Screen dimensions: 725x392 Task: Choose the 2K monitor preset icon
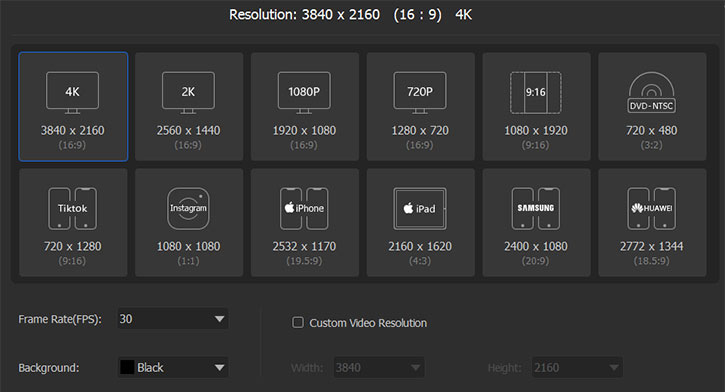point(188,92)
